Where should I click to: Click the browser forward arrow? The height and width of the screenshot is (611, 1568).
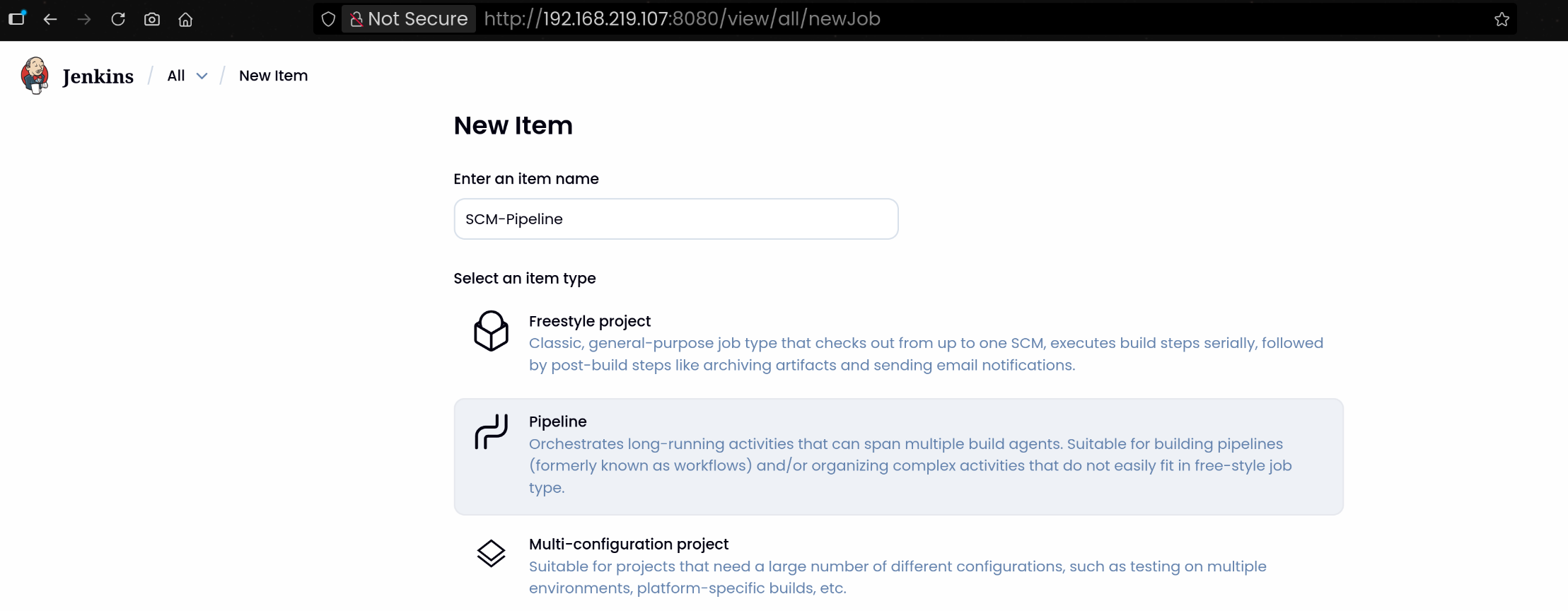[x=84, y=19]
